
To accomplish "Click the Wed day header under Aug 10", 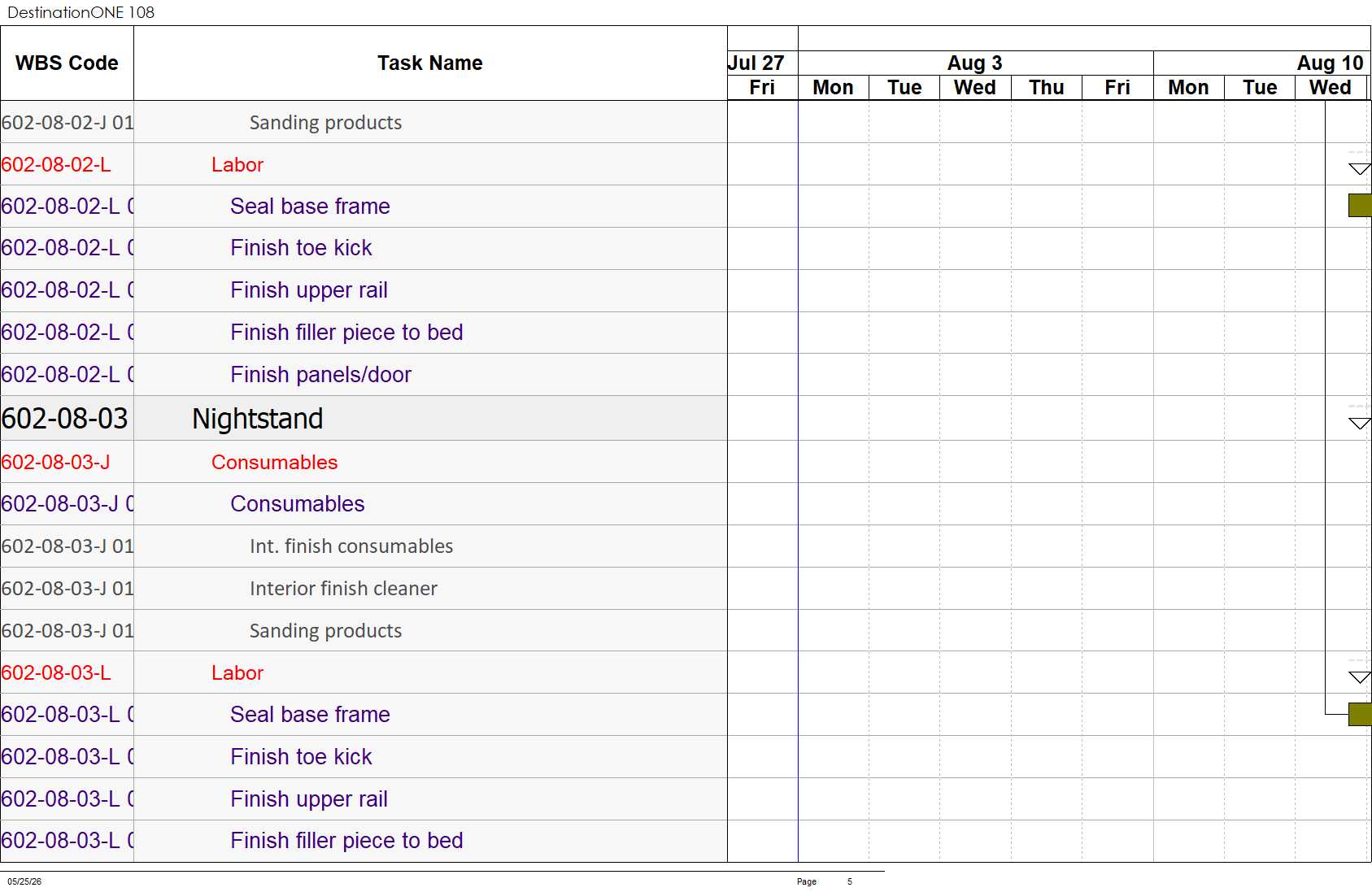I will pos(1331,88).
